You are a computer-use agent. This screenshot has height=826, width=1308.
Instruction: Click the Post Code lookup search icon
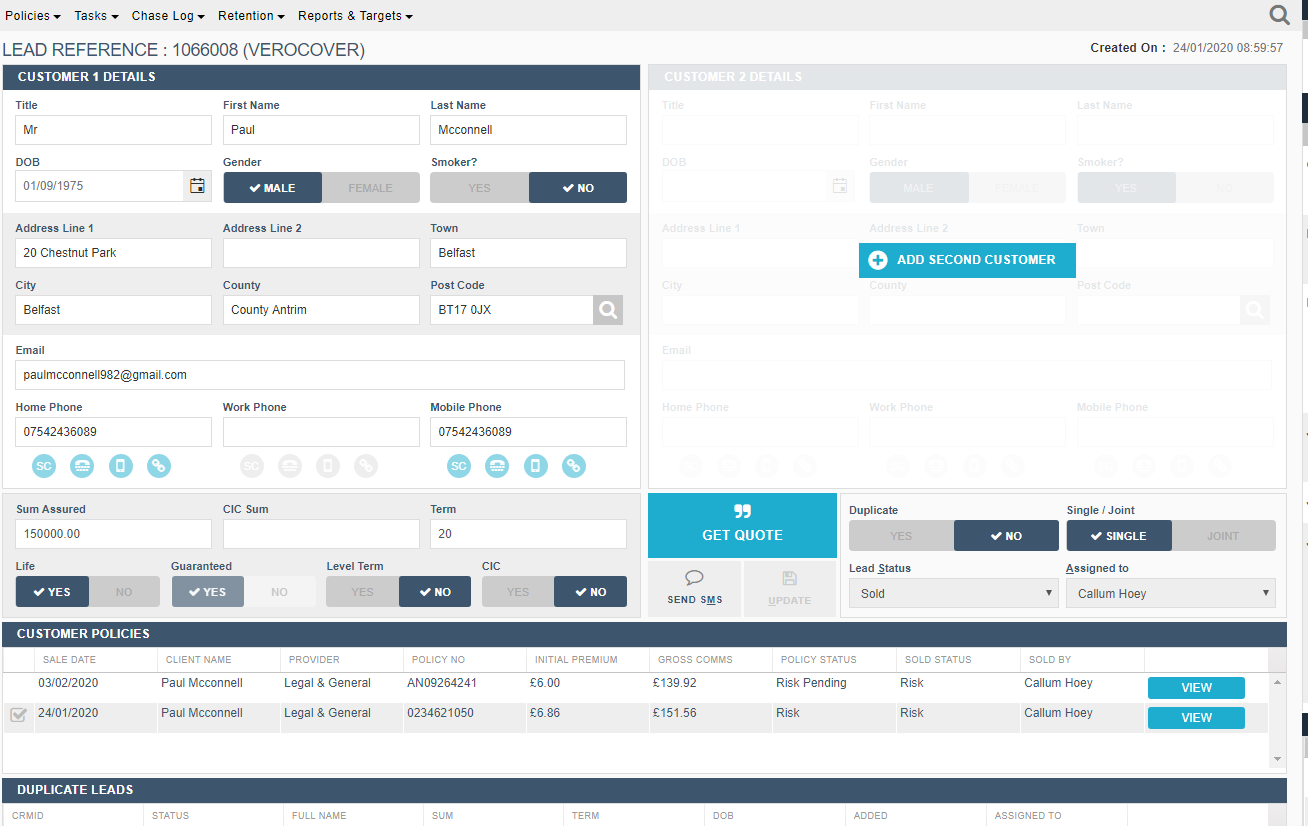pyautogui.click(x=608, y=310)
